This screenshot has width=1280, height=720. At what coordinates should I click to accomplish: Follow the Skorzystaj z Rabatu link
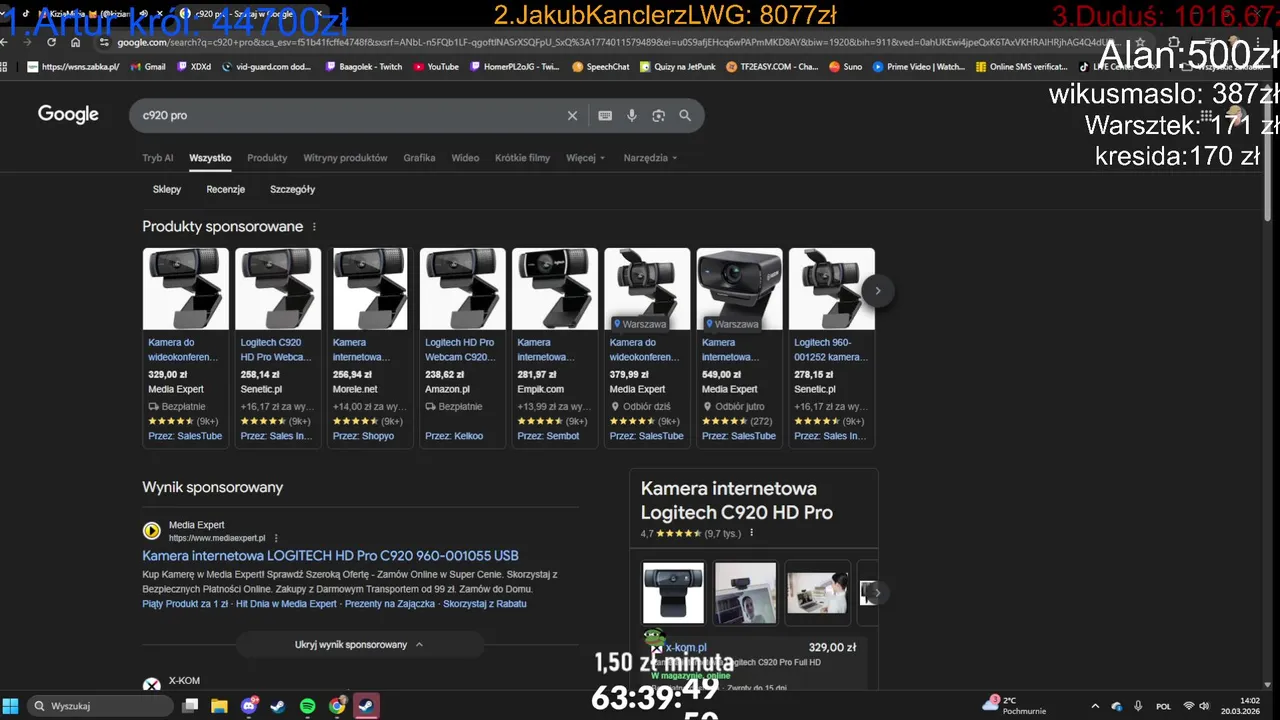484,604
